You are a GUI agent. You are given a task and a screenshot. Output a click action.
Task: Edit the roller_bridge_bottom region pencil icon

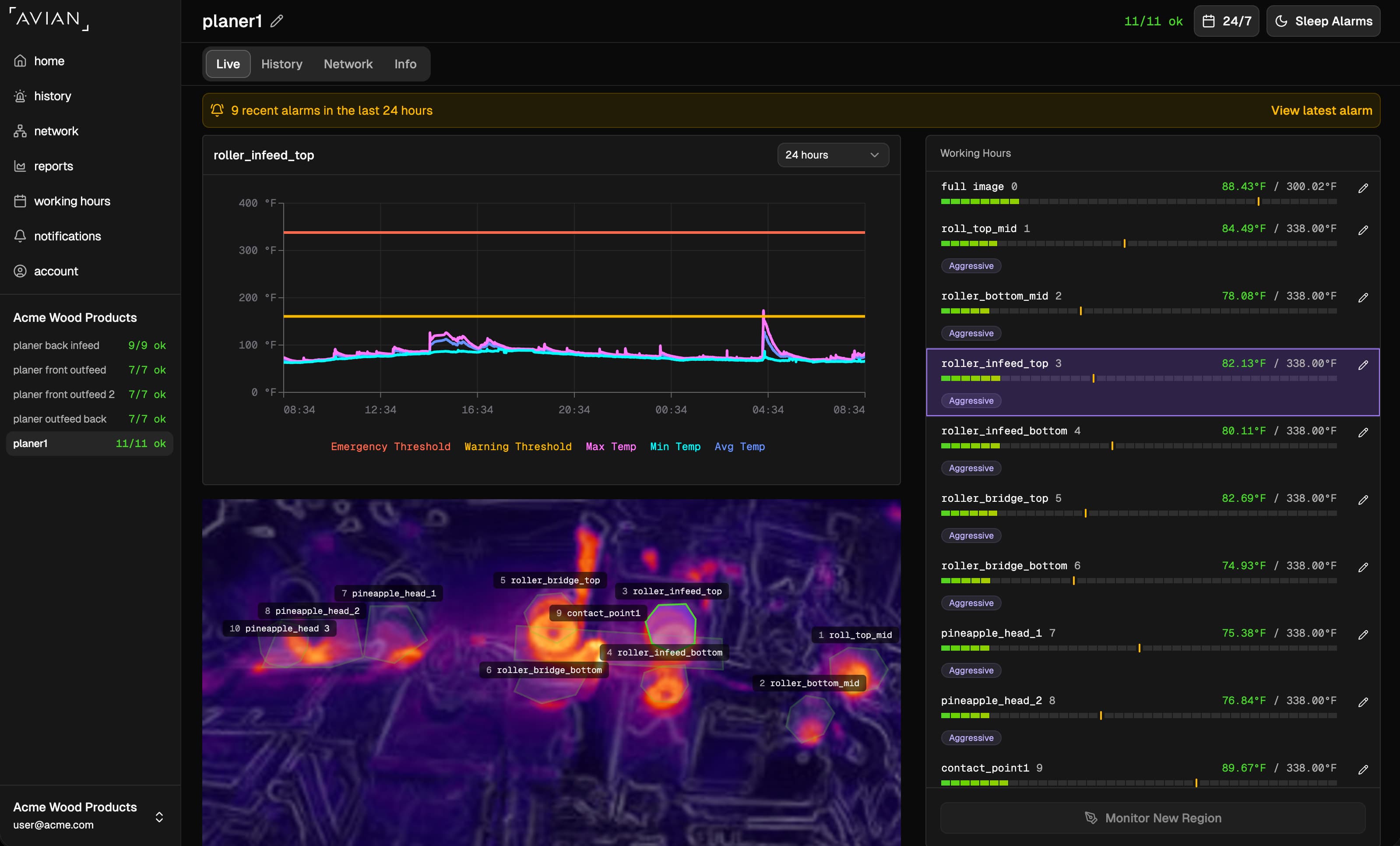1363,568
